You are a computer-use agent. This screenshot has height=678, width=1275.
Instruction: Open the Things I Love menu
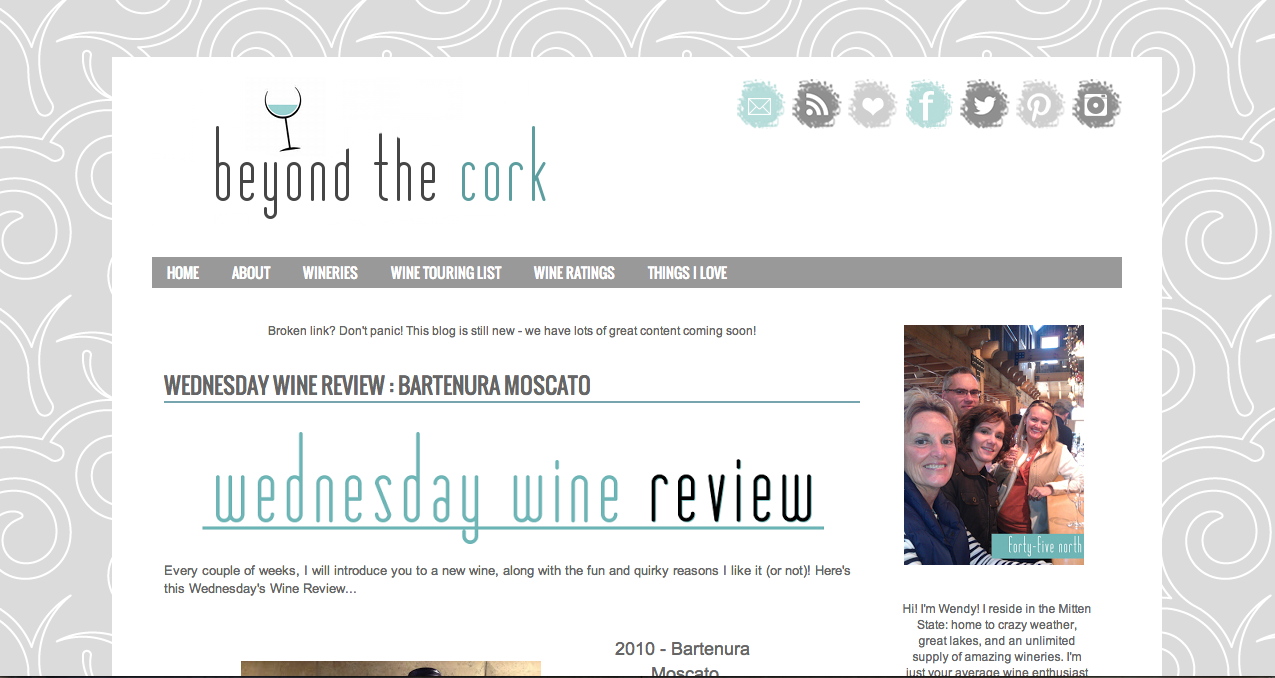pos(687,272)
